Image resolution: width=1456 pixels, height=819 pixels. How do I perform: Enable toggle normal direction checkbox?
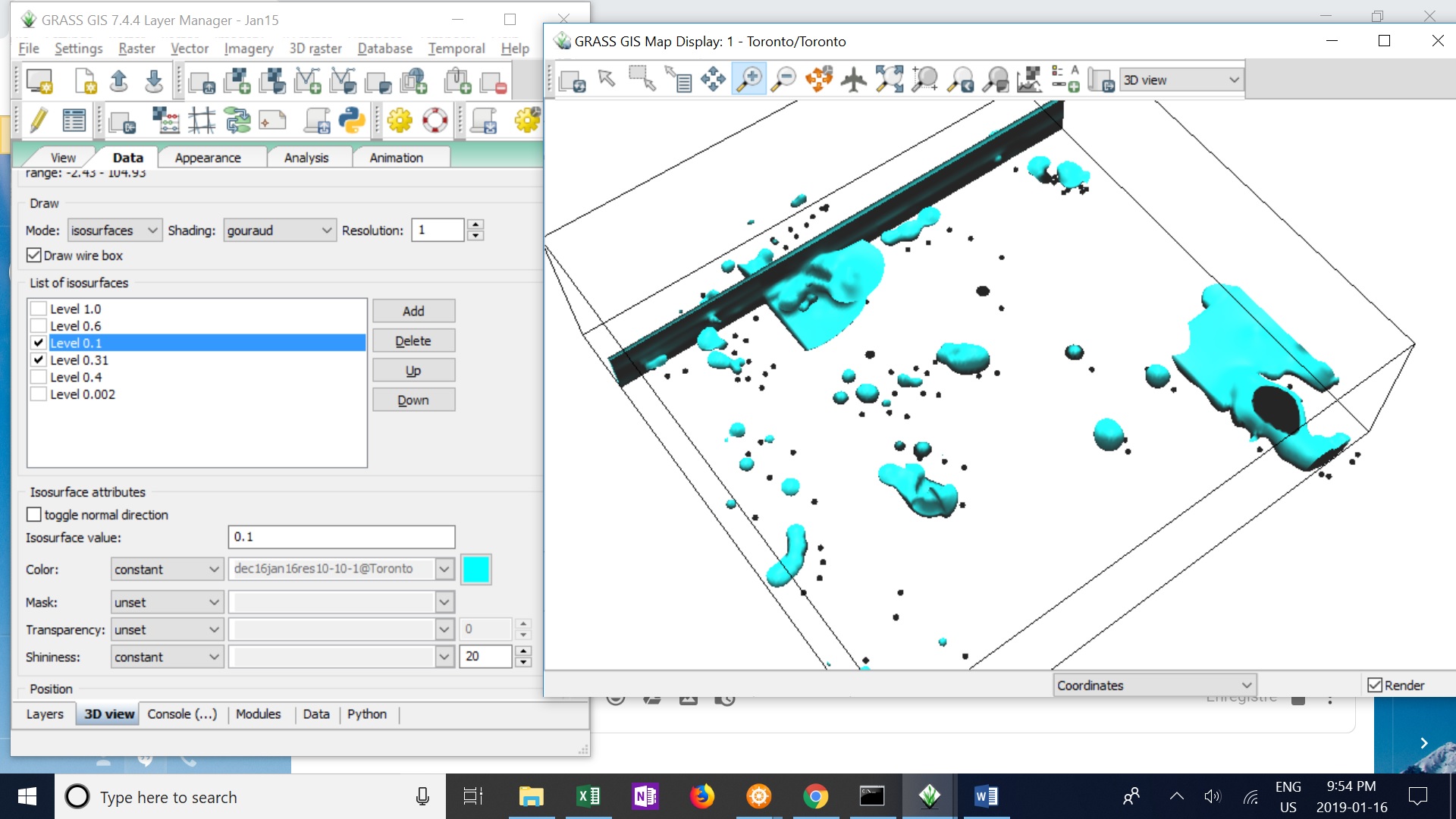[x=34, y=515]
